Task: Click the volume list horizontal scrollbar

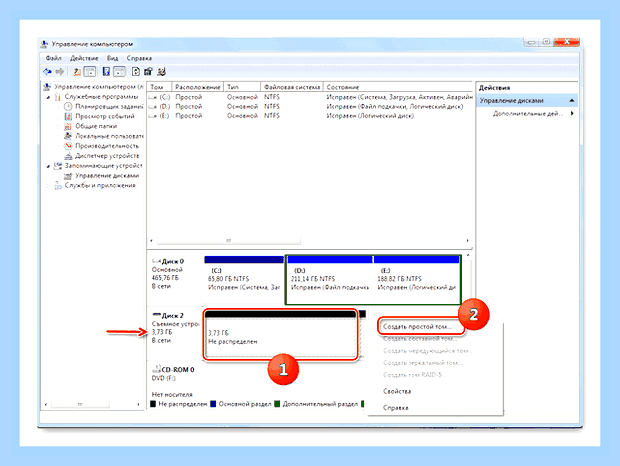Action: click(229, 240)
